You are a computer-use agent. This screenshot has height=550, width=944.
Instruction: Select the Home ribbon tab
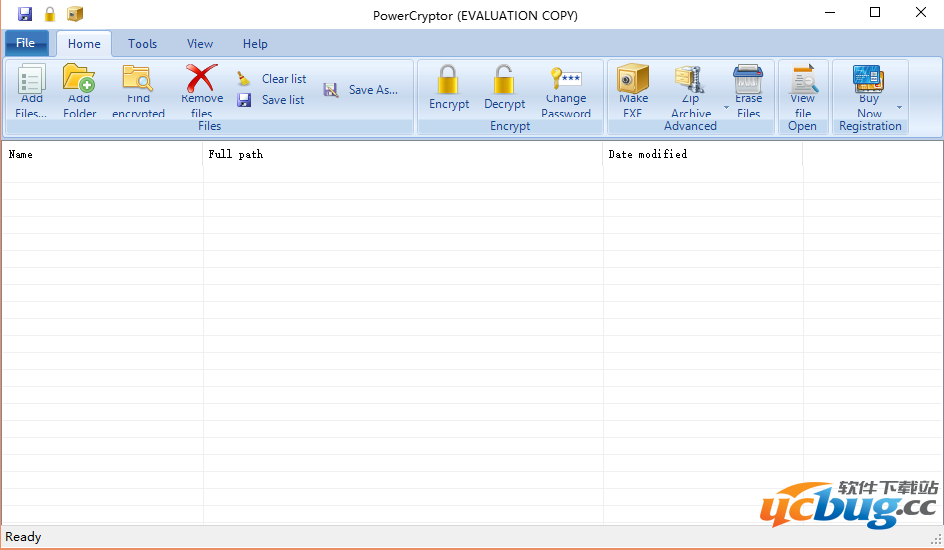(x=84, y=43)
